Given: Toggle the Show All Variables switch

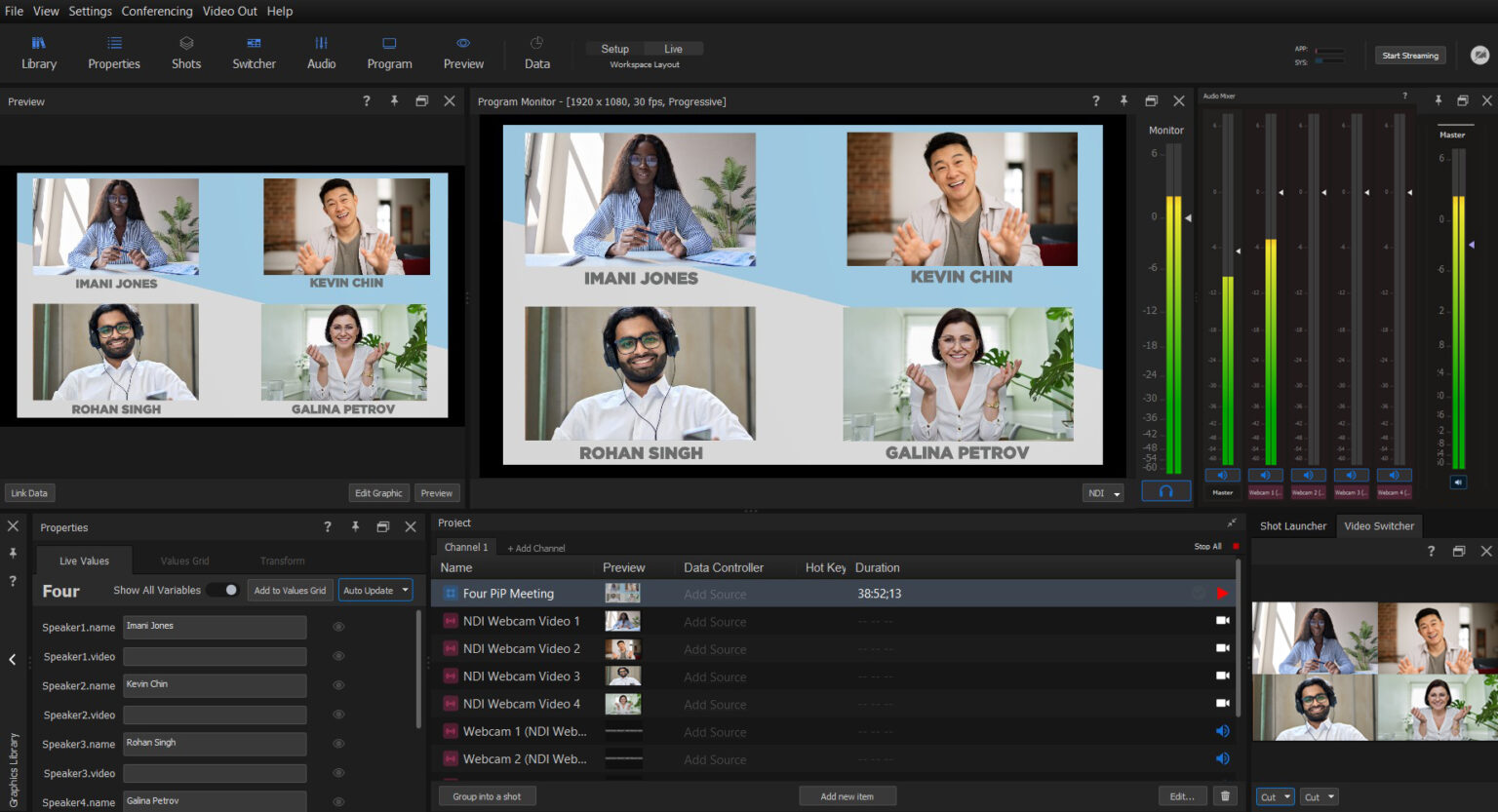Looking at the screenshot, I should coord(222,589).
